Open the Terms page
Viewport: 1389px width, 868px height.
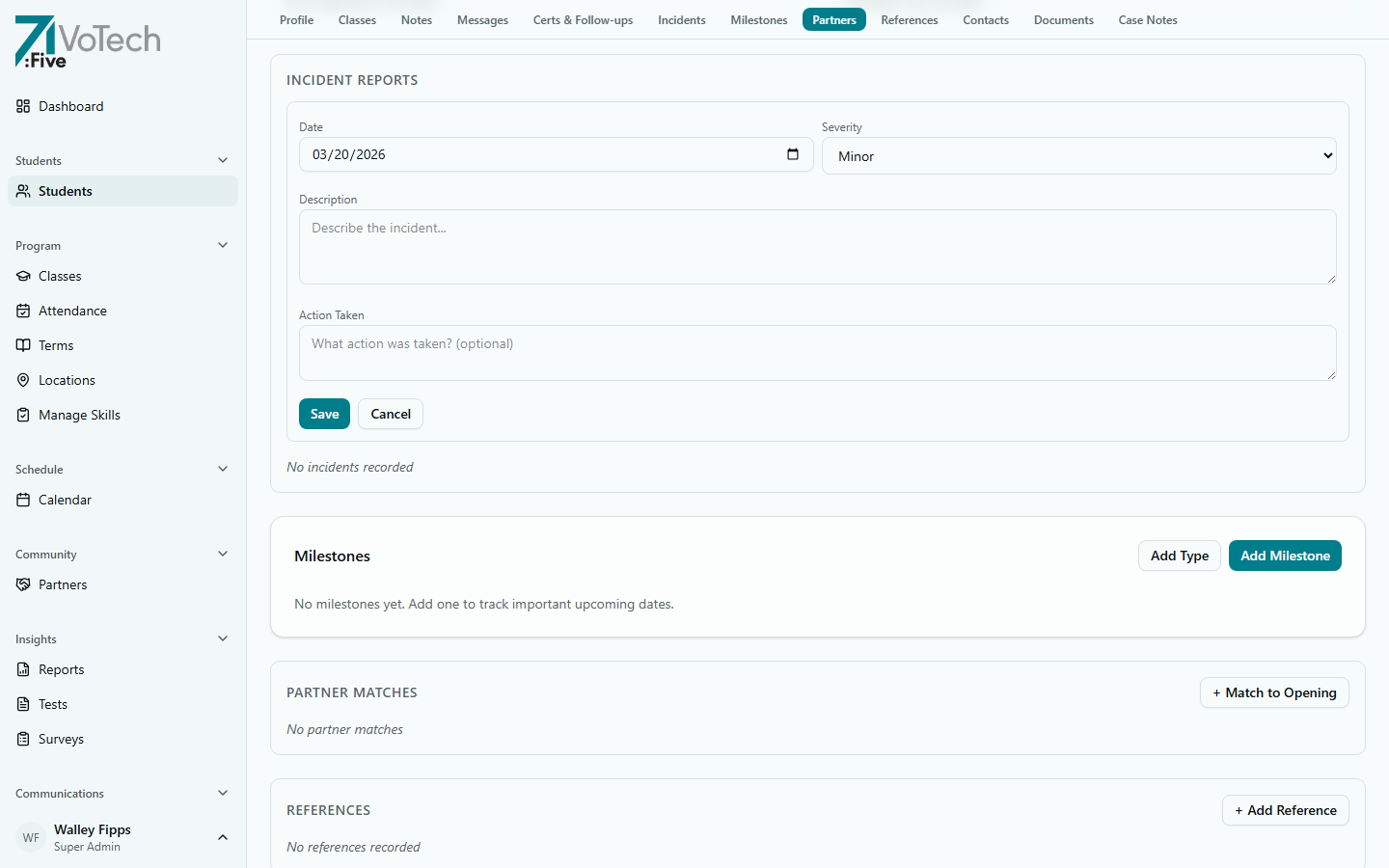pos(56,345)
